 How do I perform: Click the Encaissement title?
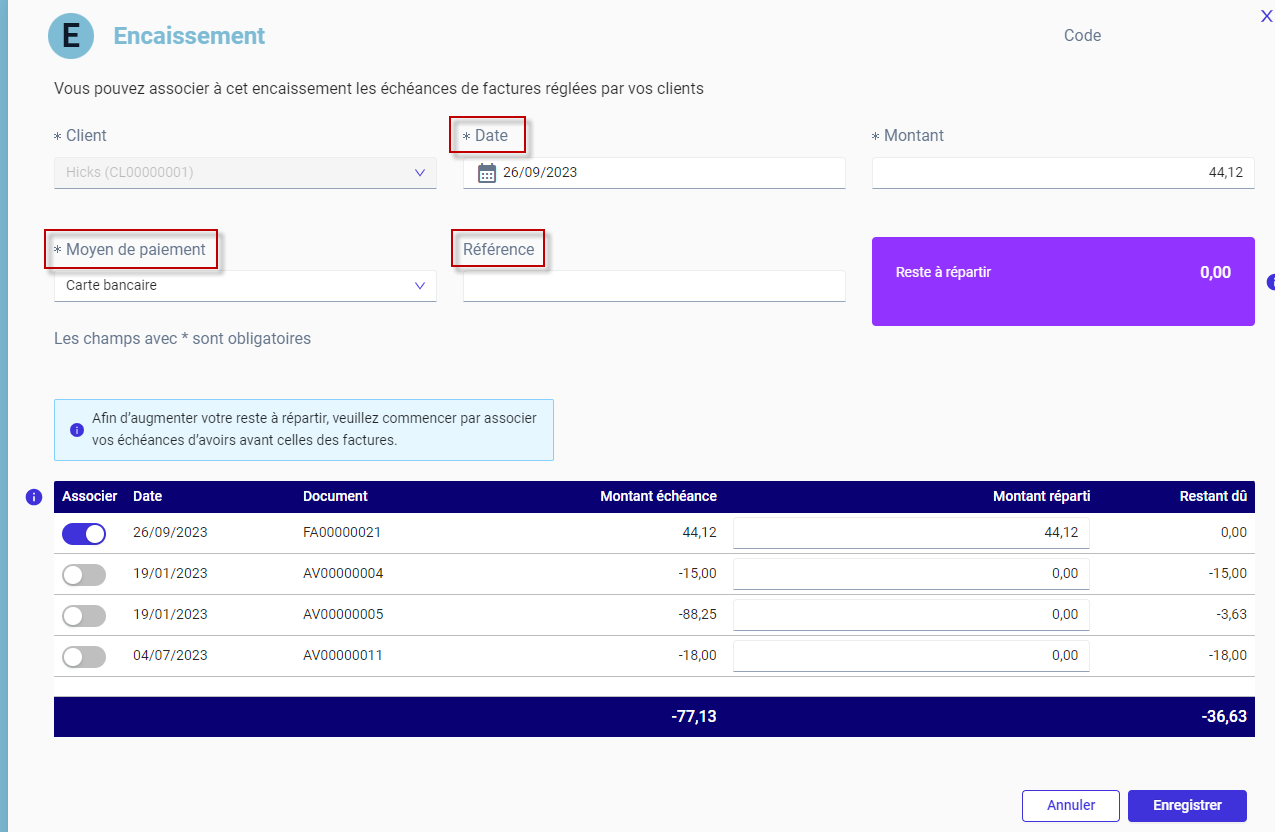point(189,36)
